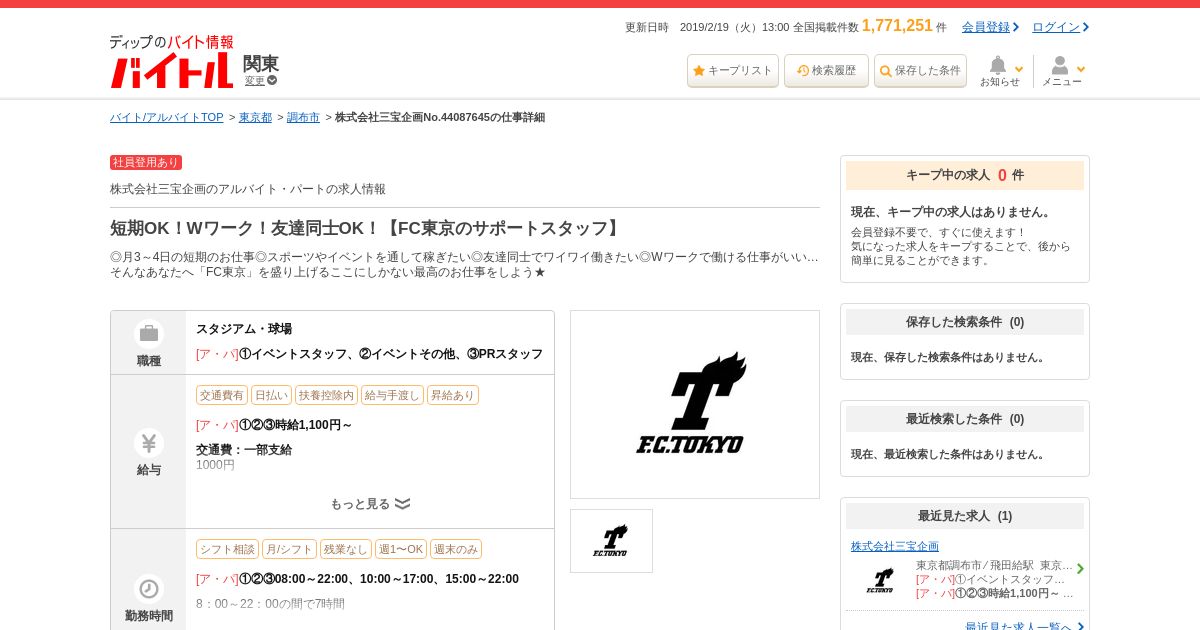This screenshot has width=1200, height=630.
Task: Click the 保存した検索条件 (0) header
Action: click(965, 322)
